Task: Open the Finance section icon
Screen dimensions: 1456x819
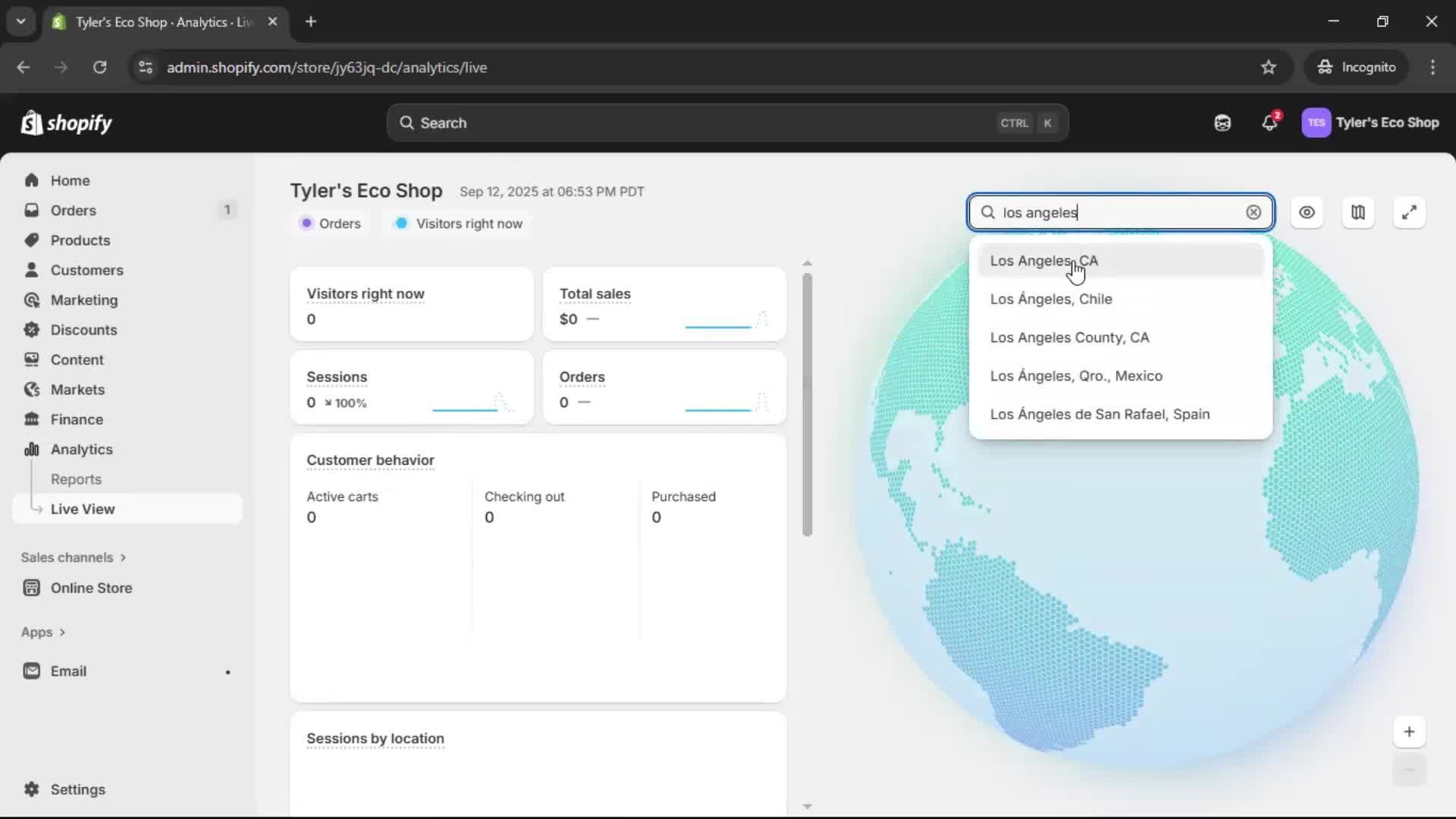Action: click(x=31, y=419)
